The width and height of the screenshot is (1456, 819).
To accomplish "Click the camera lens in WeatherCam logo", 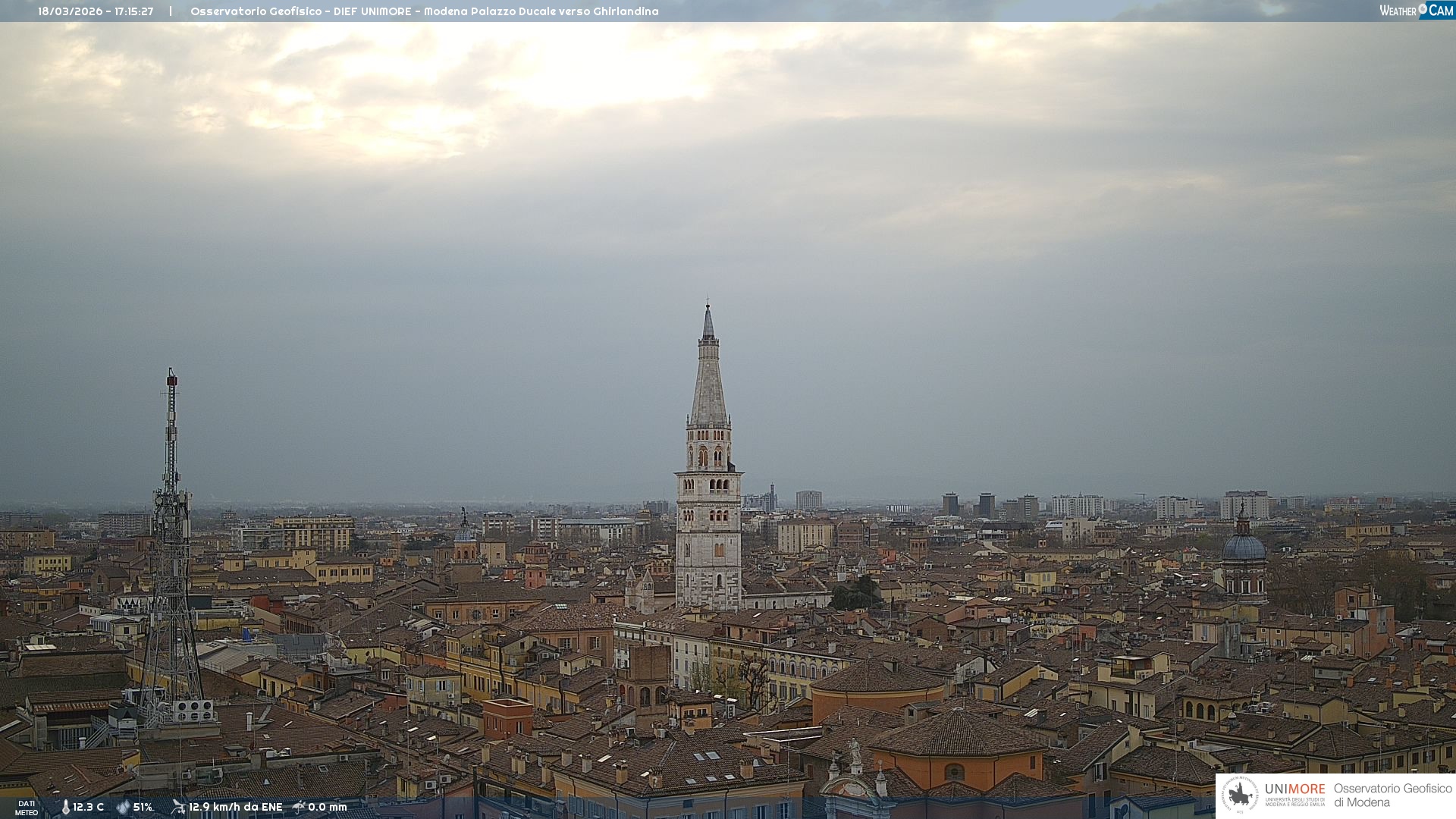I will tap(1423, 8).
